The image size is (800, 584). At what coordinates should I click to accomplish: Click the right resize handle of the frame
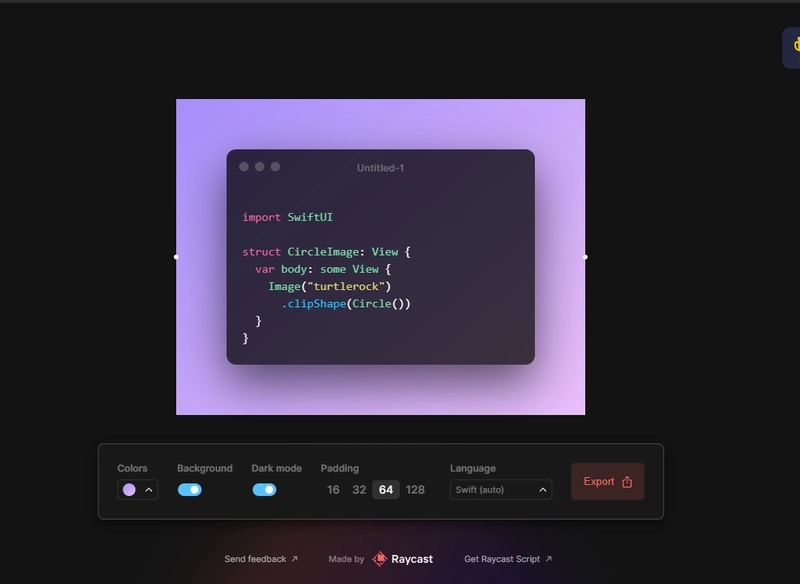585,257
